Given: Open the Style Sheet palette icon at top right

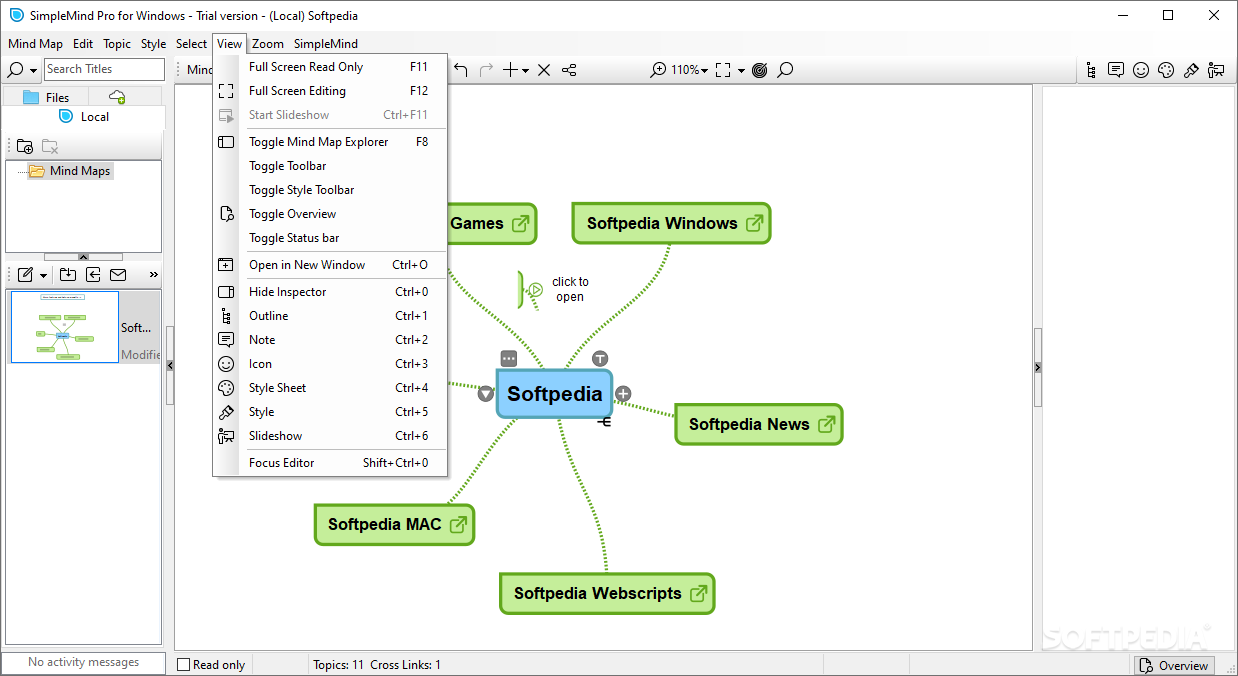Looking at the screenshot, I should pyautogui.click(x=1166, y=70).
